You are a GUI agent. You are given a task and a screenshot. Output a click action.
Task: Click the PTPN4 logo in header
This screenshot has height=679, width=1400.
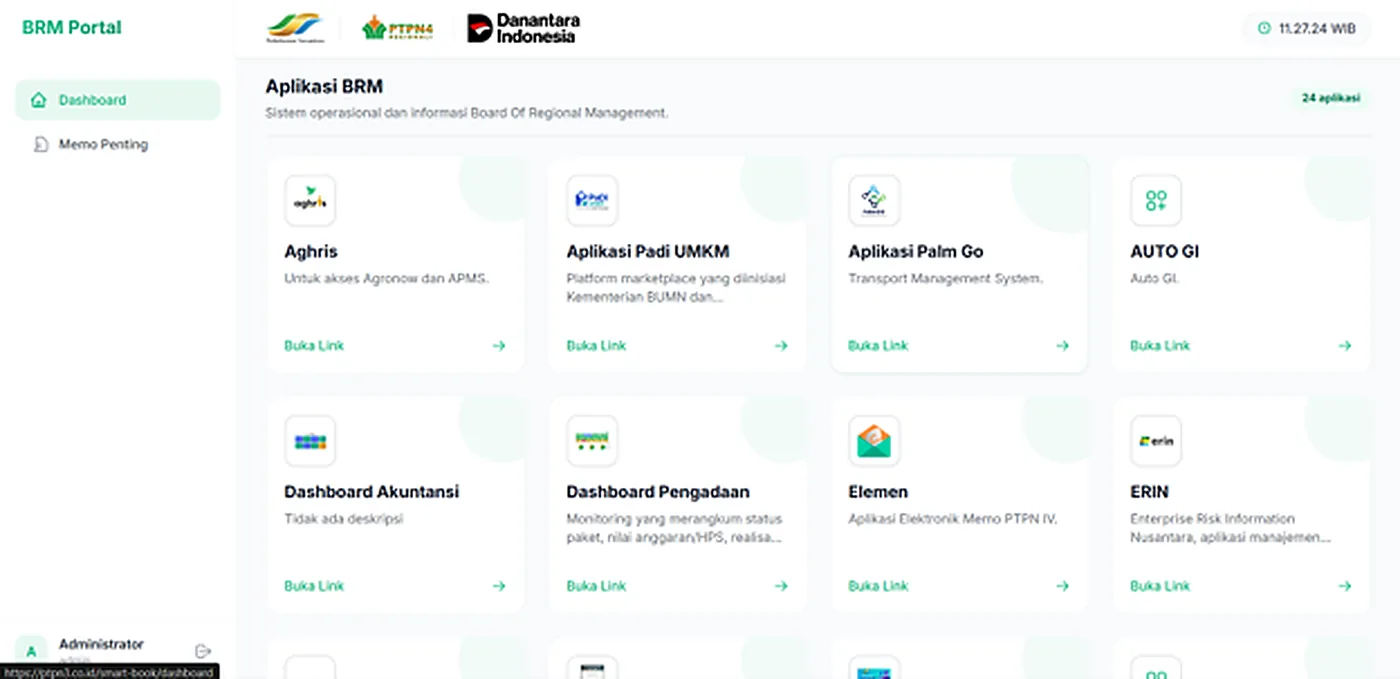pyautogui.click(x=398, y=28)
